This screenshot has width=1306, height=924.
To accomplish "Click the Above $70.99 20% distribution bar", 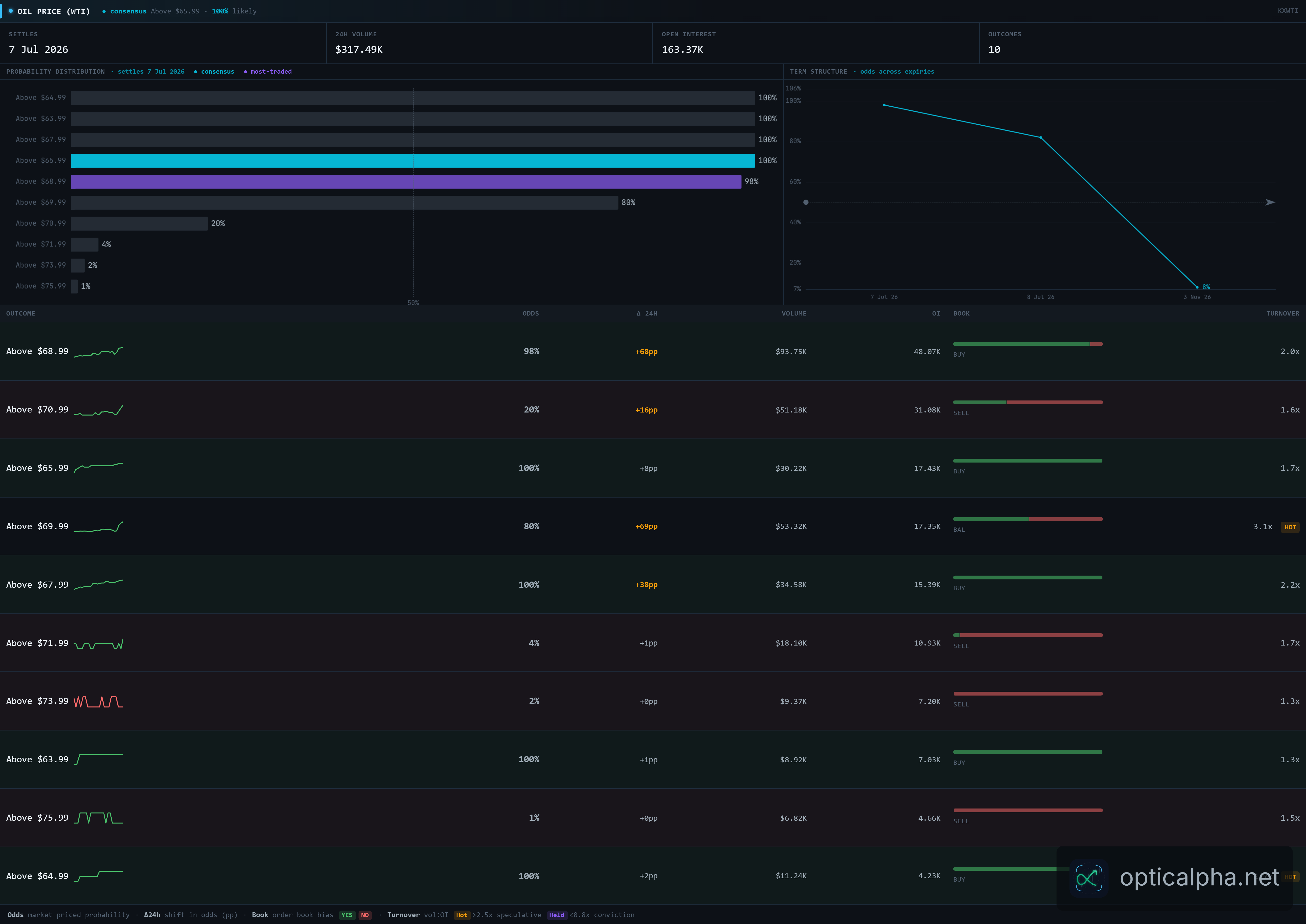I will pyautogui.click(x=139, y=224).
